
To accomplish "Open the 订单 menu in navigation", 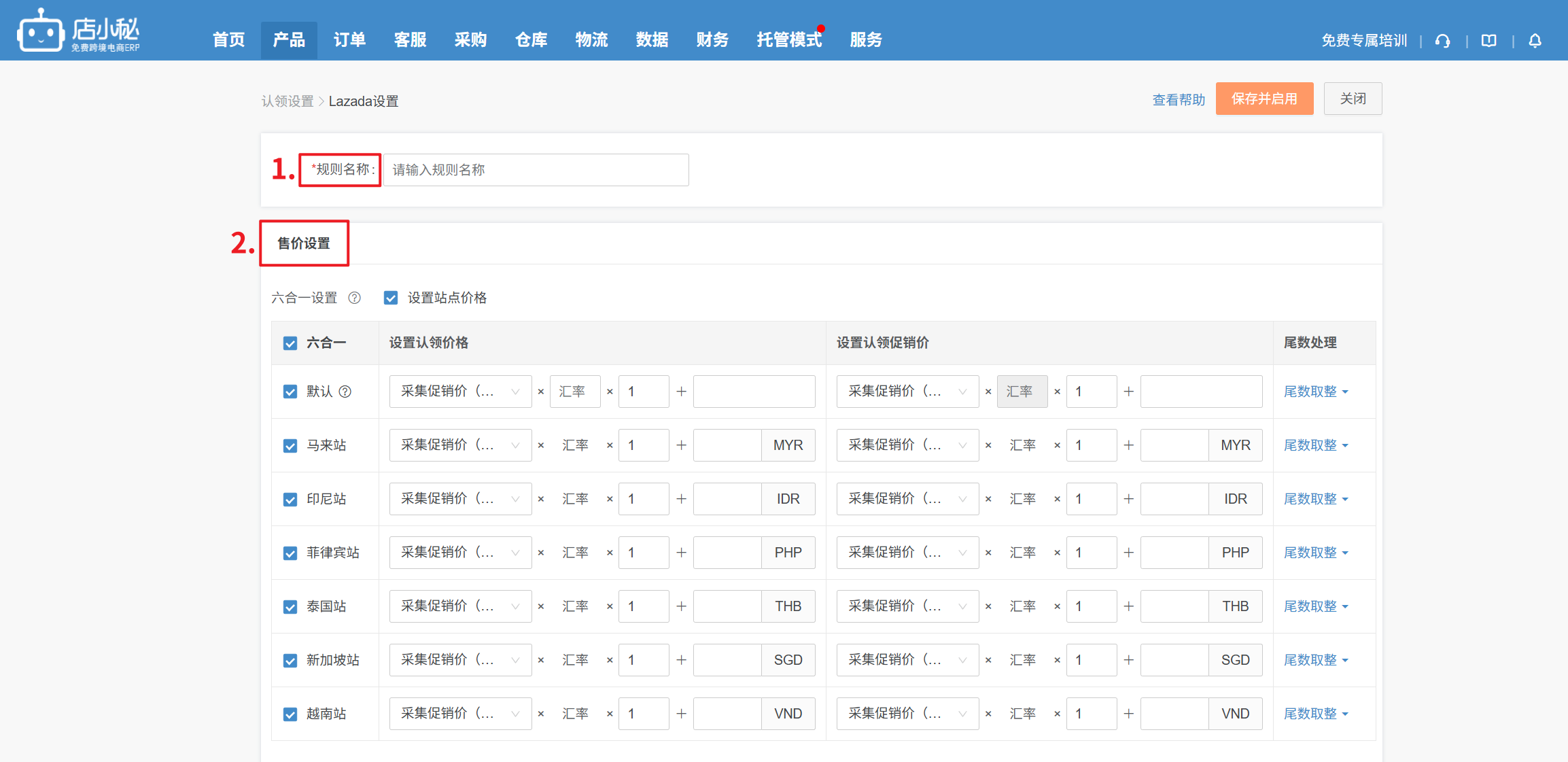I will tap(349, 40).
